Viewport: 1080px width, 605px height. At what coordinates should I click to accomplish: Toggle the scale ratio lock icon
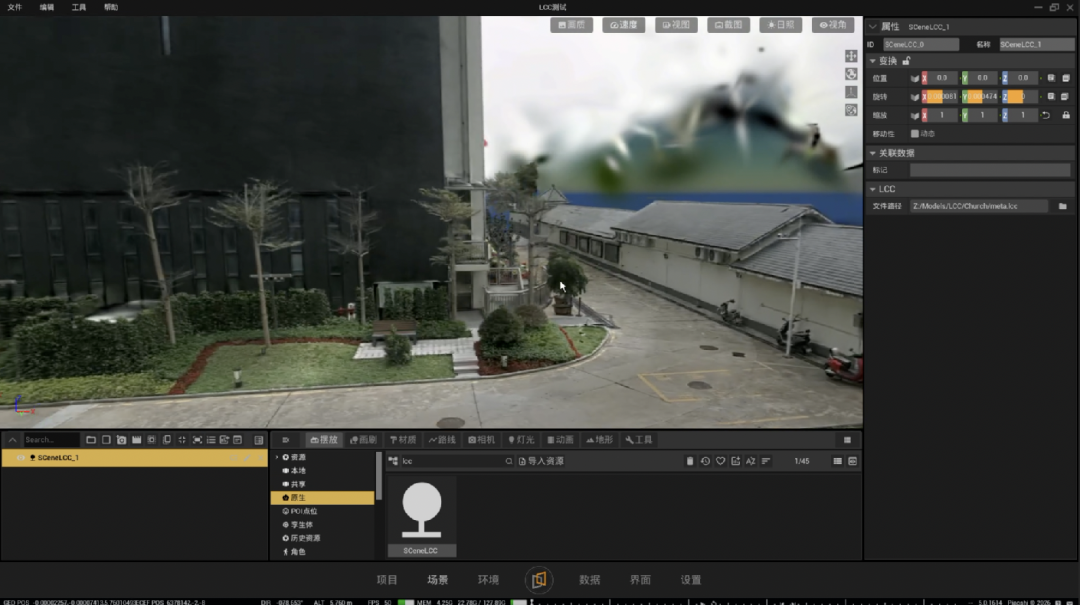click(1066, 115)
